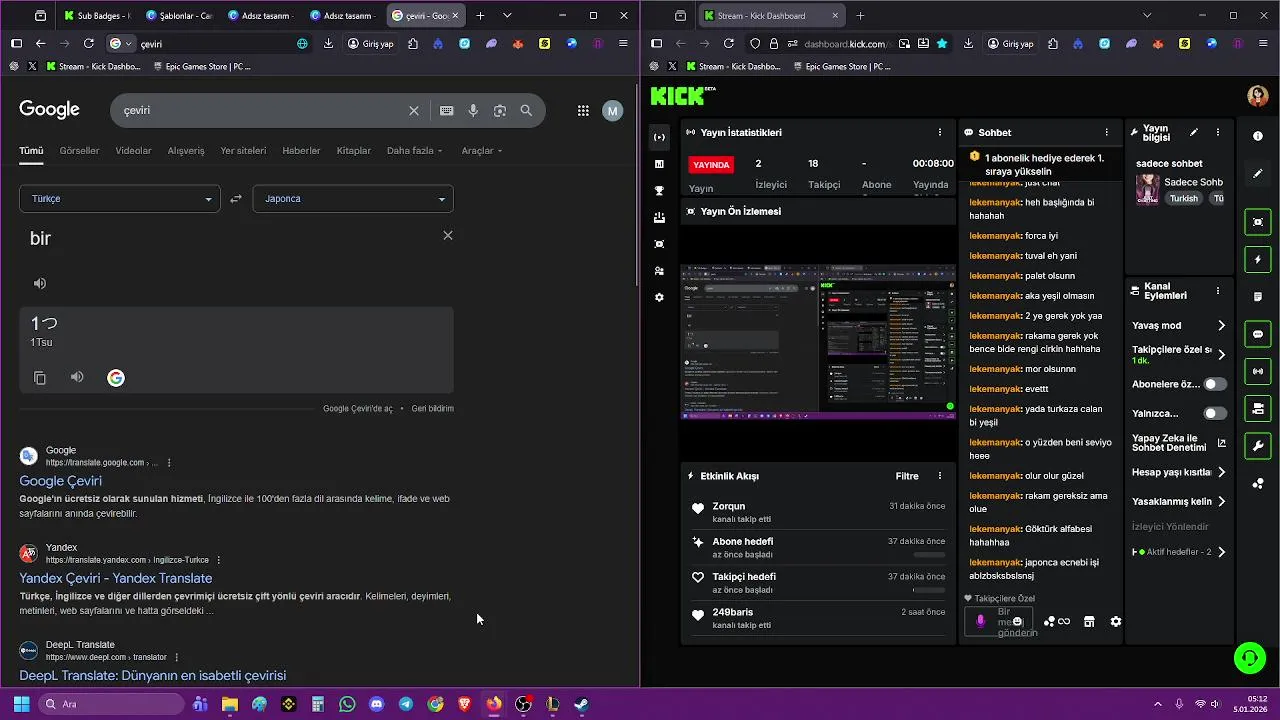The width and height of the screenshot is (1280, 720).
Task: Click 'Giriş yap' in left browser toolbar
Action: pos(370,44)
